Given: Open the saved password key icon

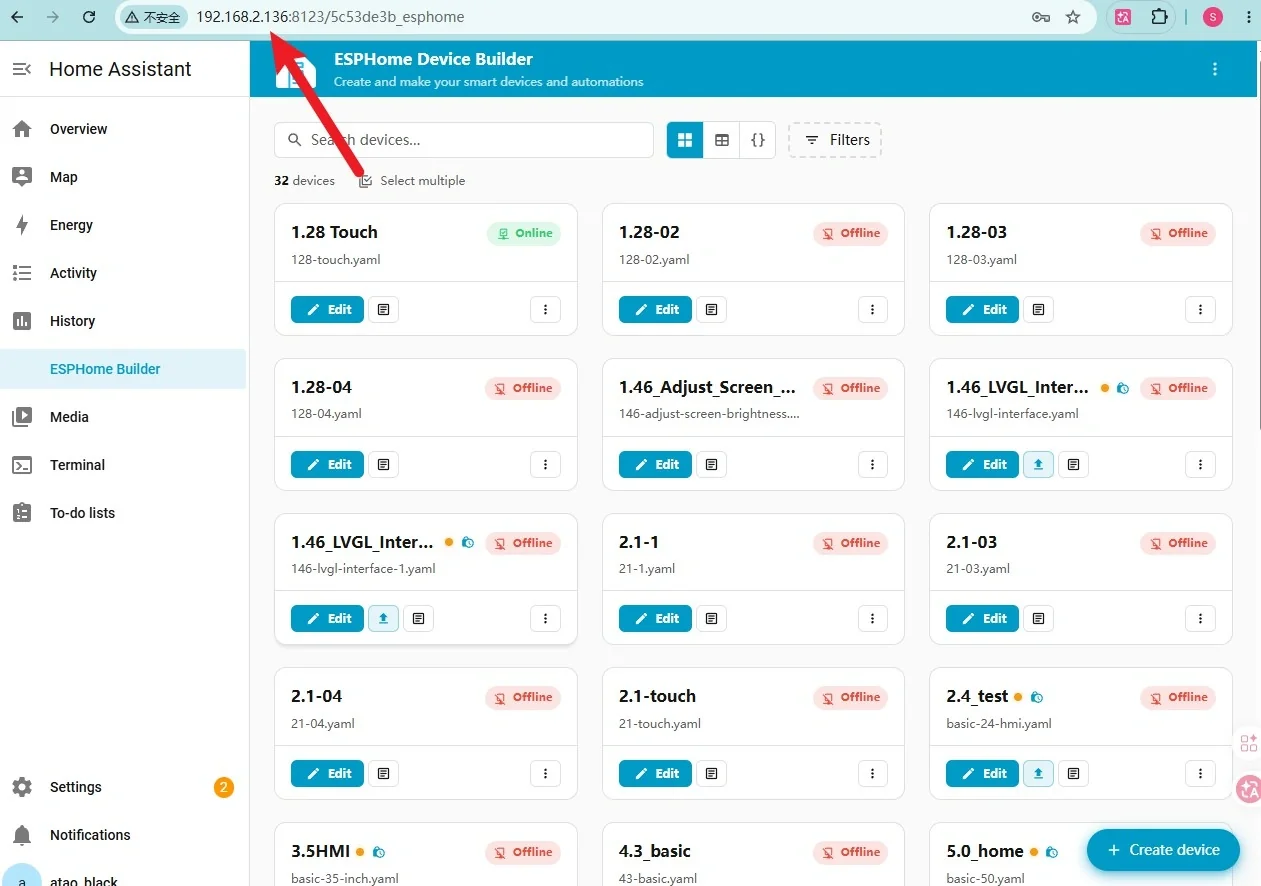Looking at the screenshot, I should 1041,17.
